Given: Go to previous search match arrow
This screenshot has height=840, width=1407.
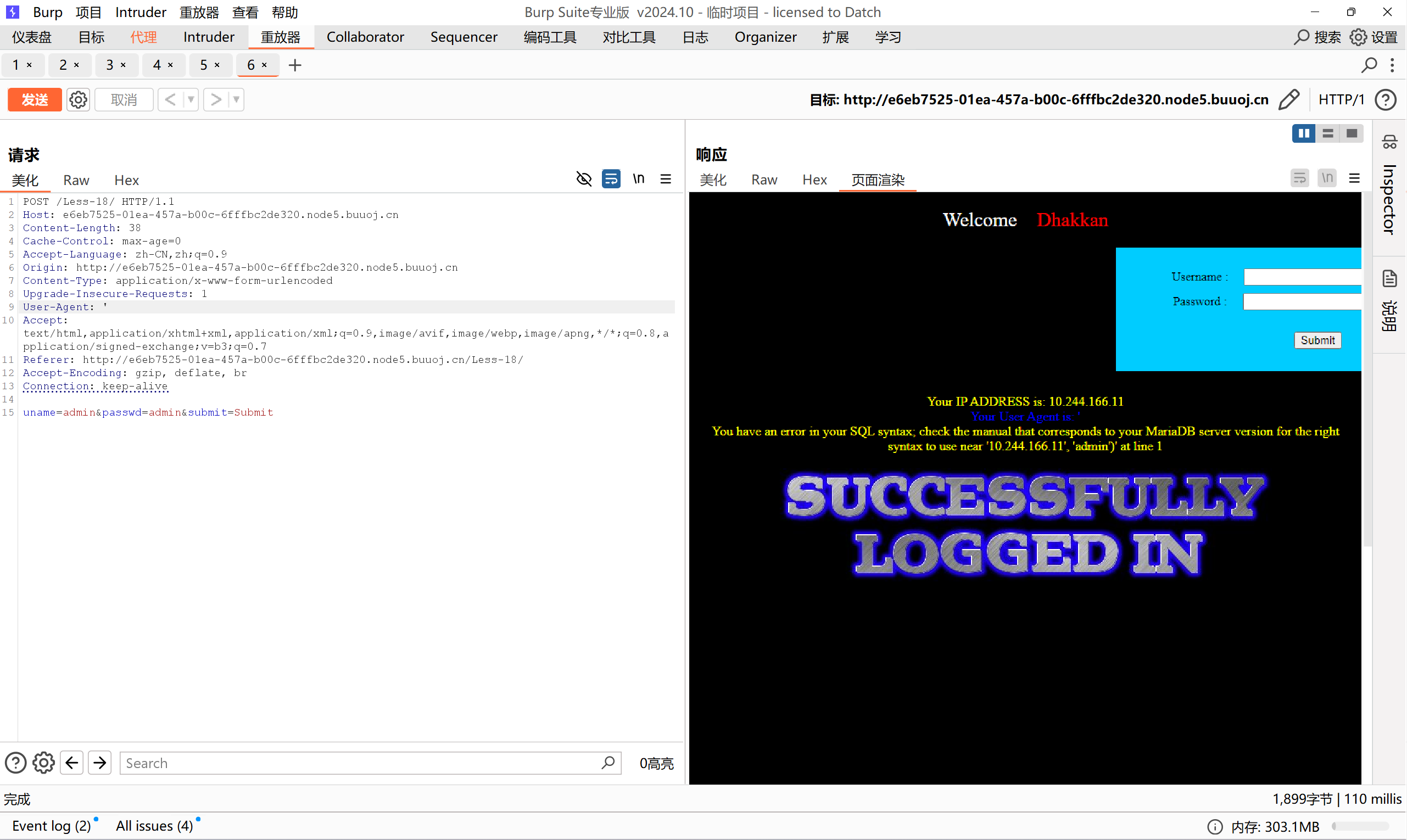Looking at the screenshot, I should (x=72, y=763).
